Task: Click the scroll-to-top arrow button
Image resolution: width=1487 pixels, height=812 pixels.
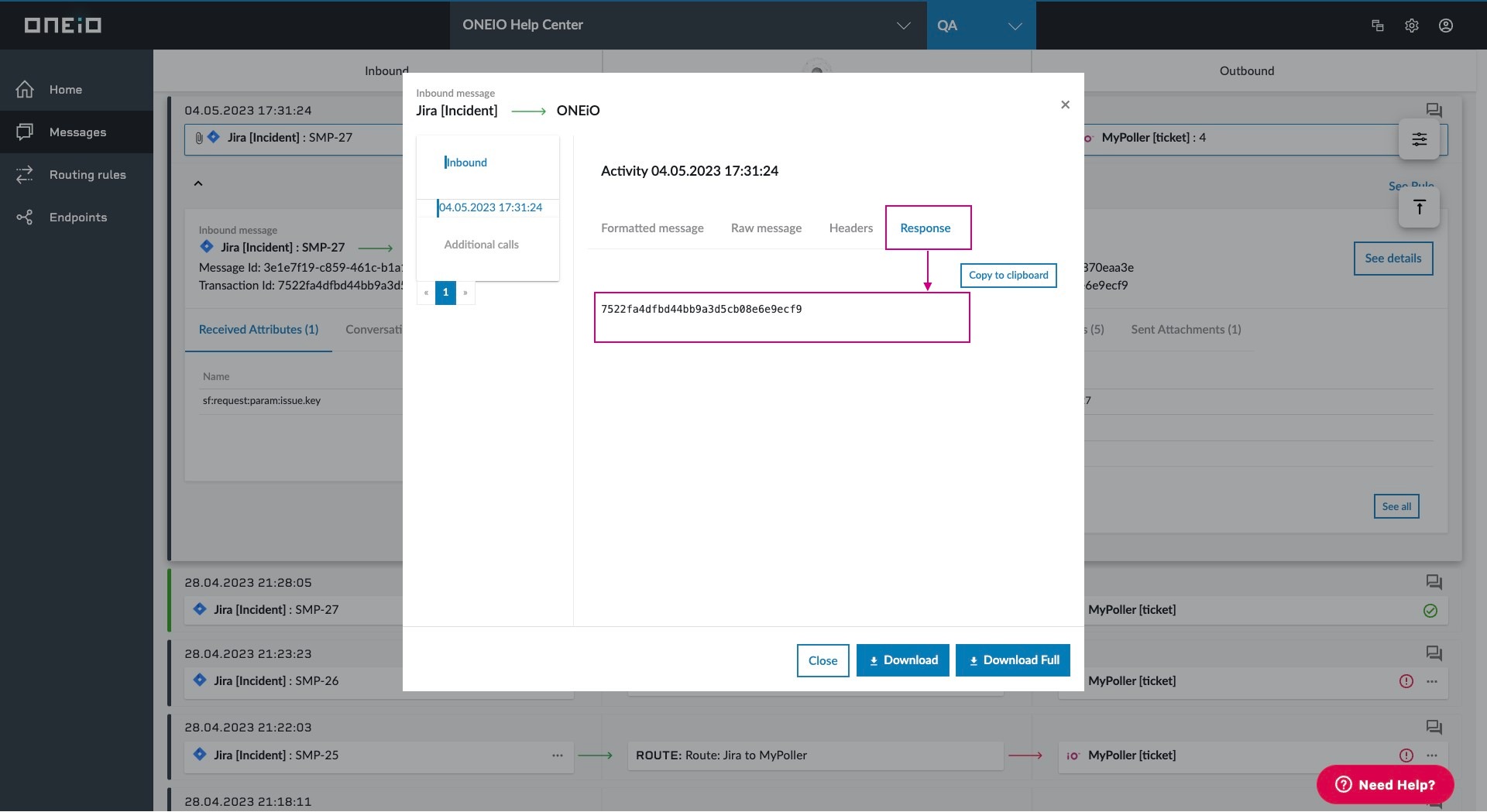Action: [1419, 207]
